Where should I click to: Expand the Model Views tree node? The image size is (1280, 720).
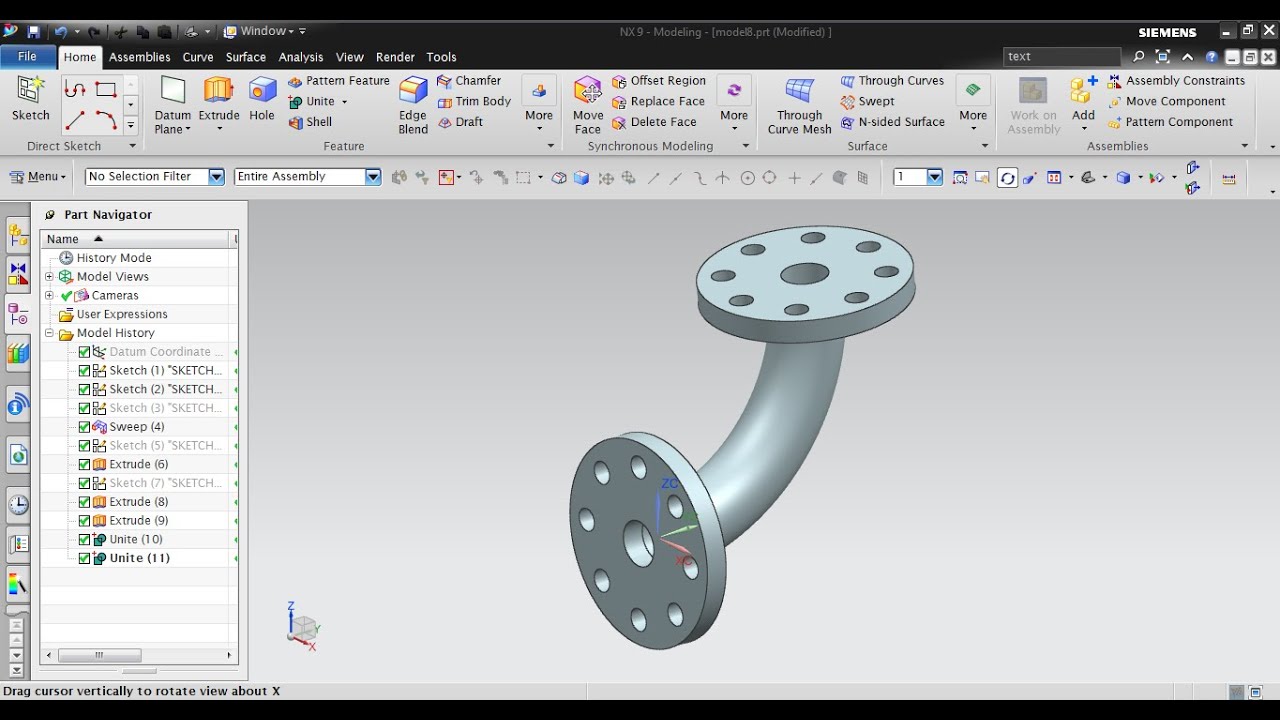[49, 277]
